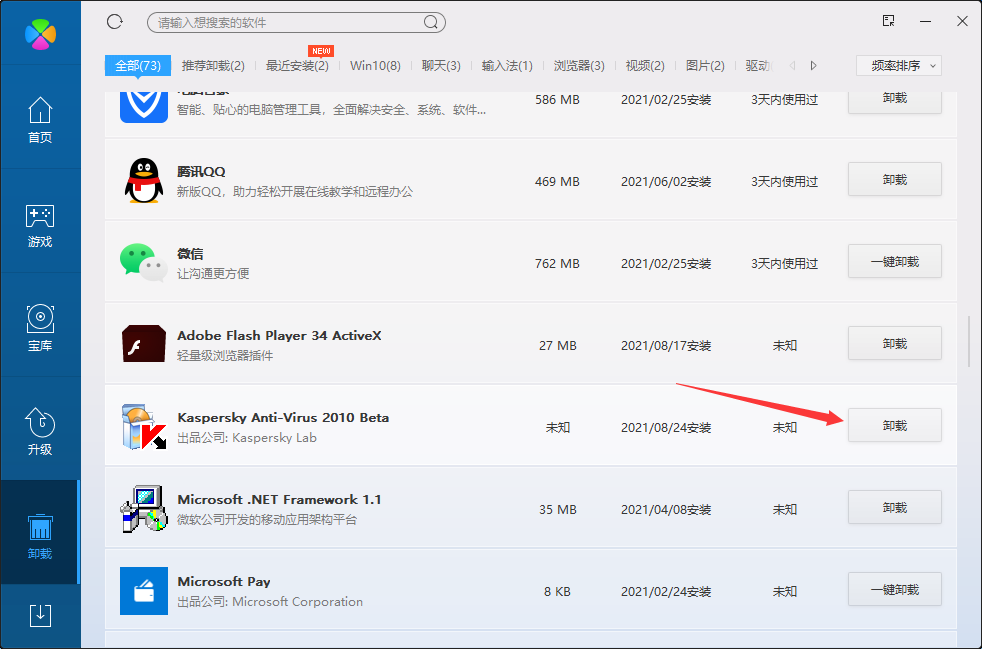Click 轻量级浏览器插件 description text

coord(225,356)
